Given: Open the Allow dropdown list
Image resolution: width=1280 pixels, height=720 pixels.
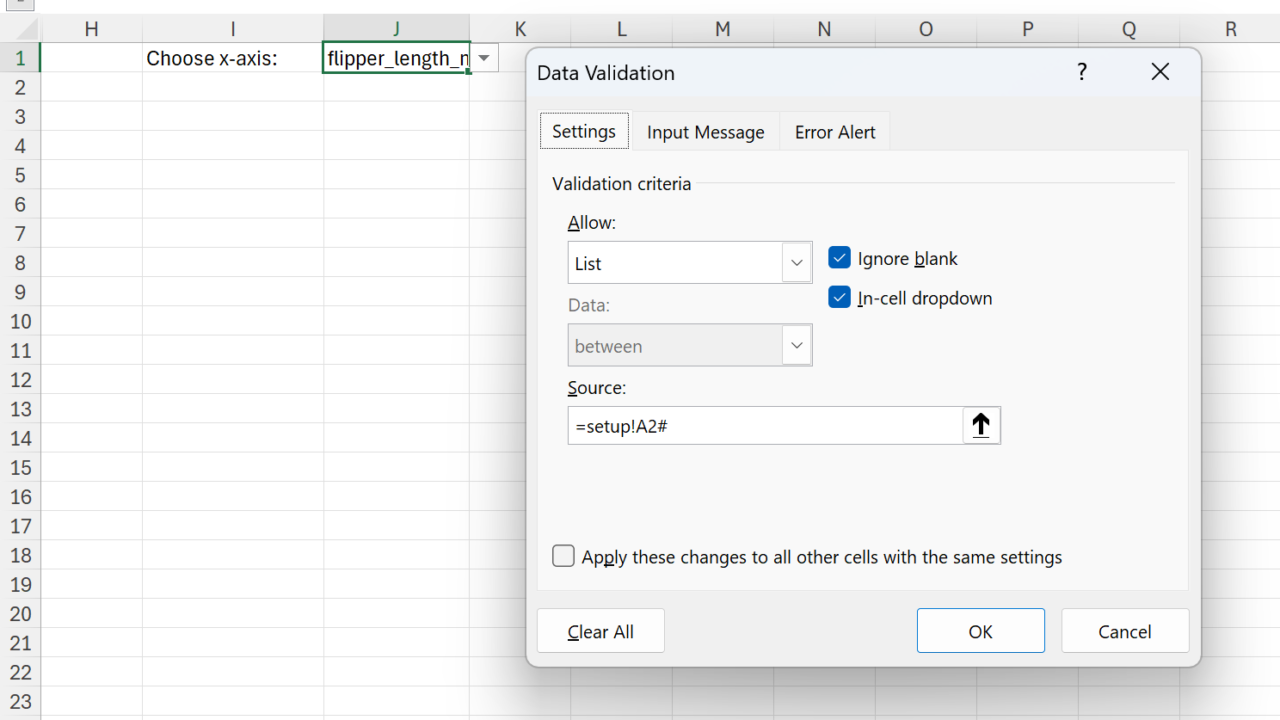Looking at the screenshot, I should (796, 263).
